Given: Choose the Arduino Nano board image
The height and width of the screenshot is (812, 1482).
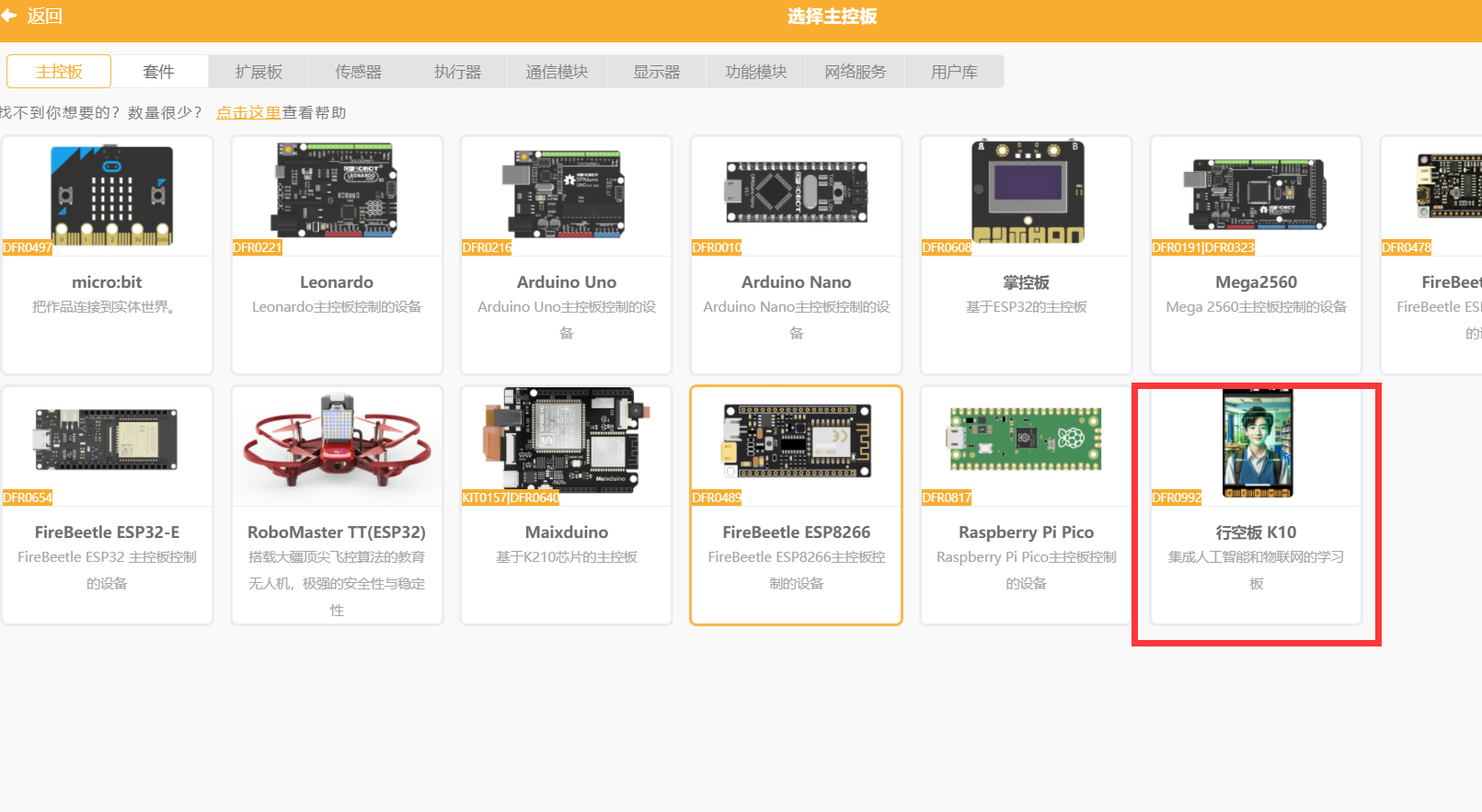Looking at the screenshot, I should 797,192.
